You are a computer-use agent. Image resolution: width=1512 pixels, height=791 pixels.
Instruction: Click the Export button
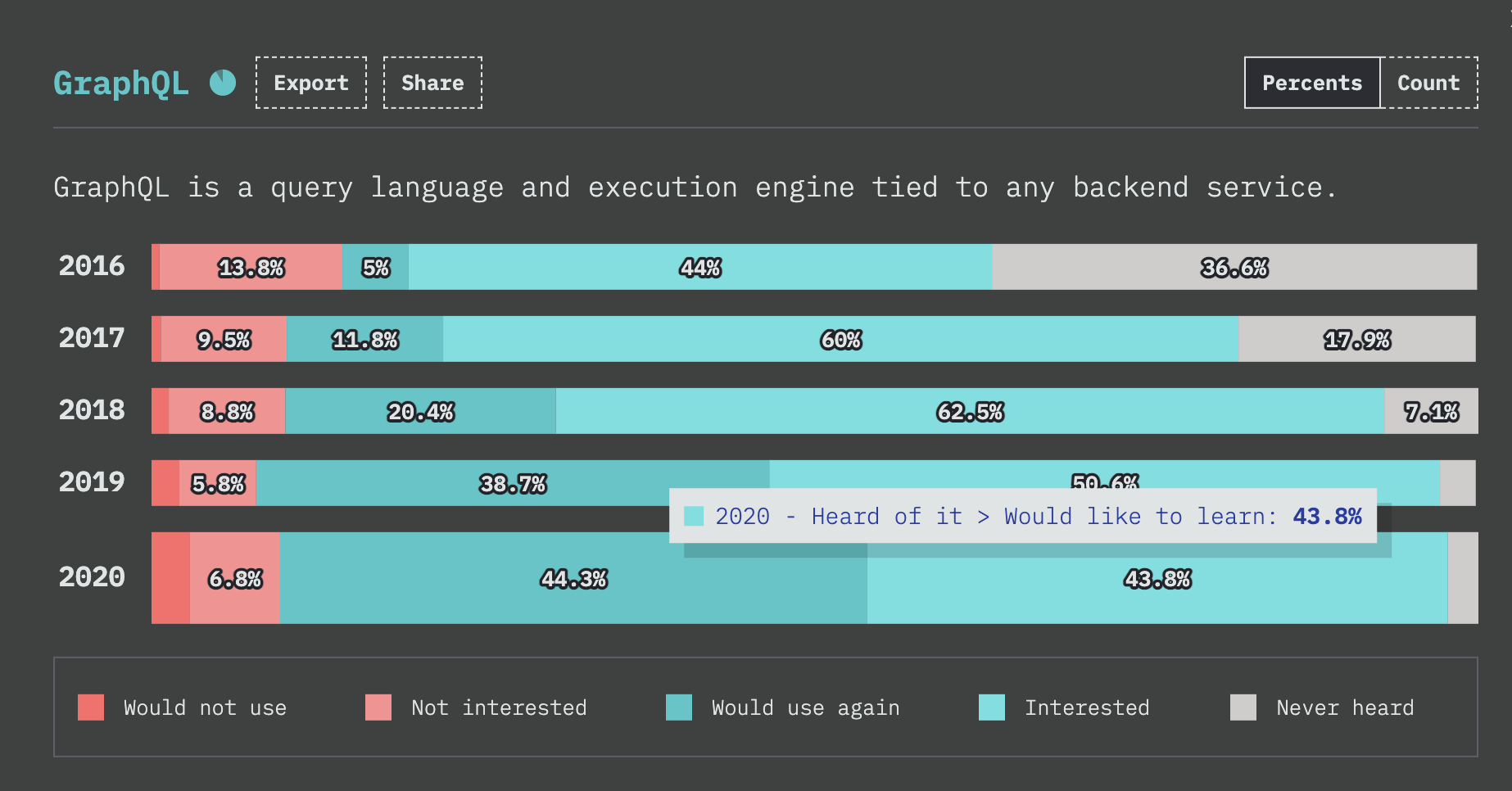(311, 83)
